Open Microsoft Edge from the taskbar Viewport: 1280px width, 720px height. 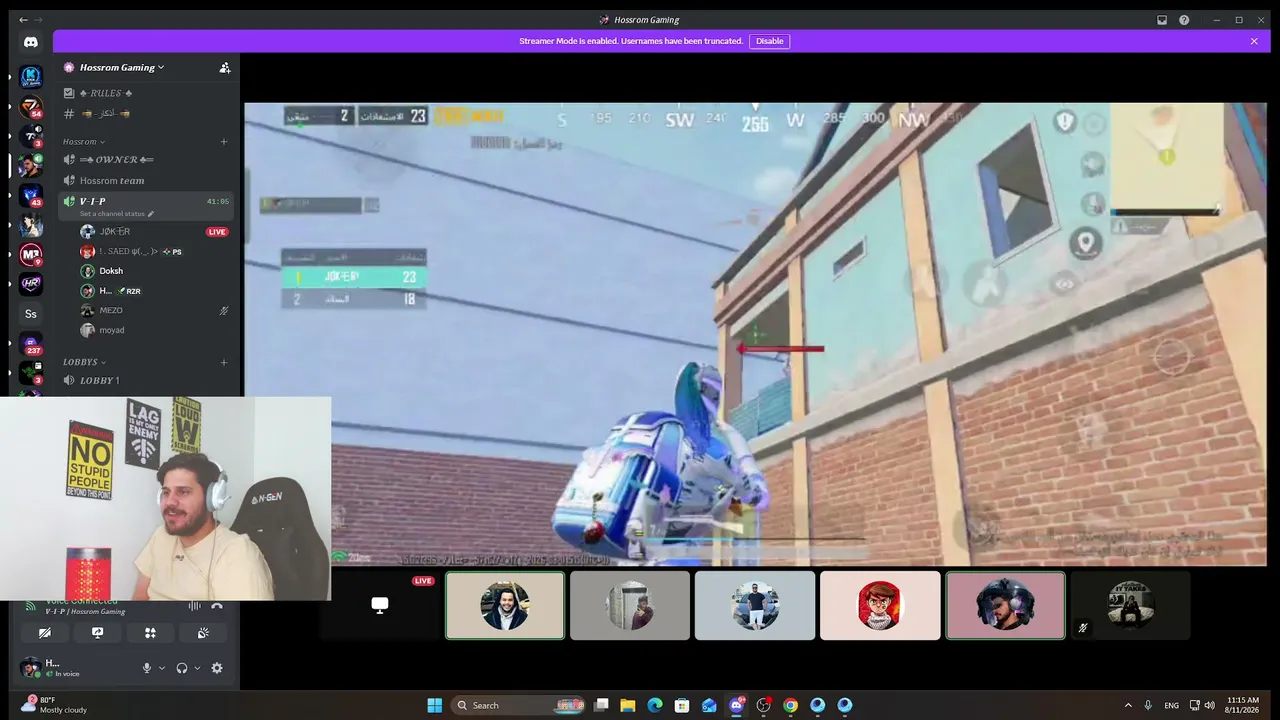[x=655, y=705]
